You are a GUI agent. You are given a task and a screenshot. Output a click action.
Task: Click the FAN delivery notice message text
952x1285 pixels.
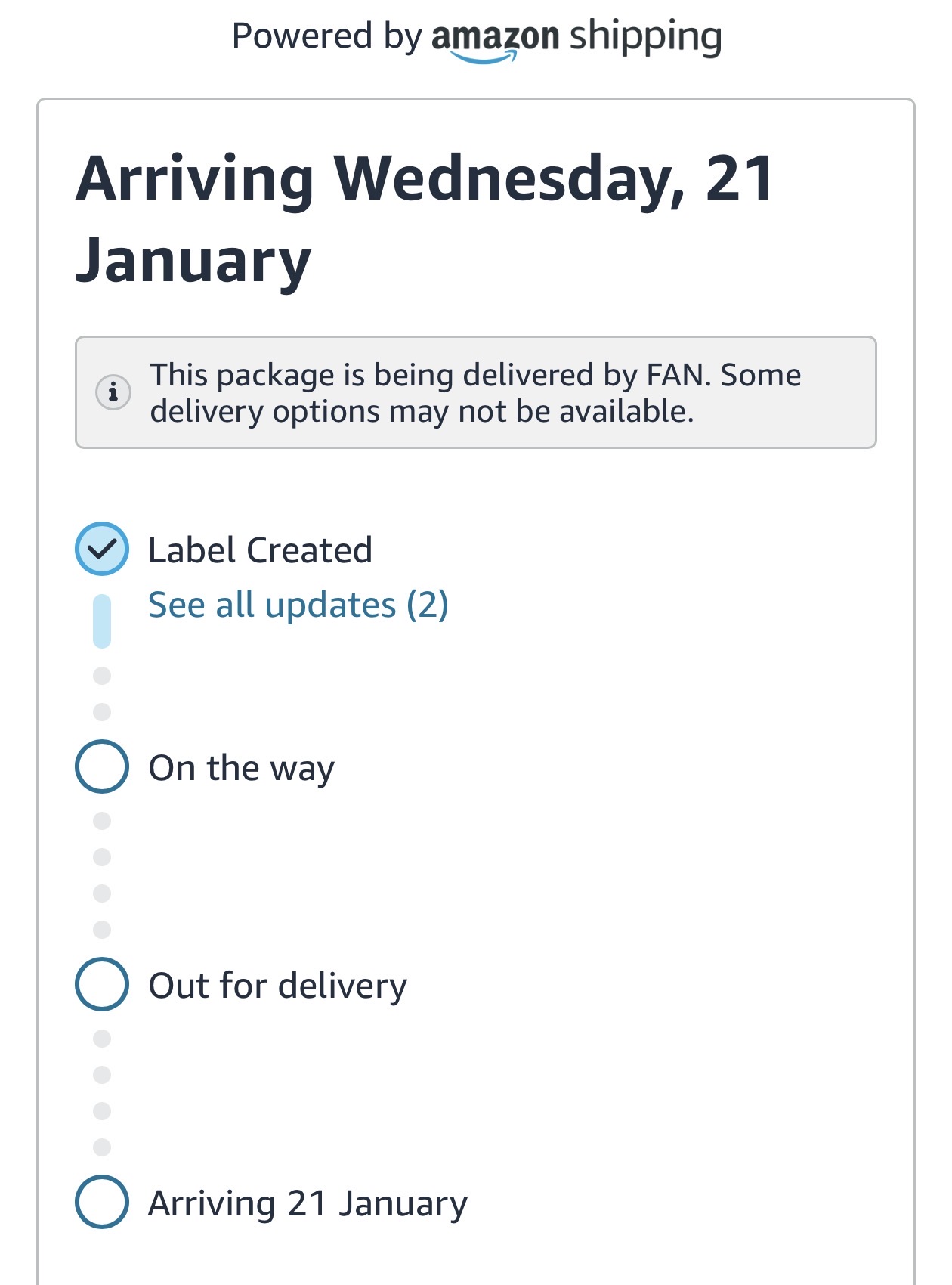coord(476,393)
